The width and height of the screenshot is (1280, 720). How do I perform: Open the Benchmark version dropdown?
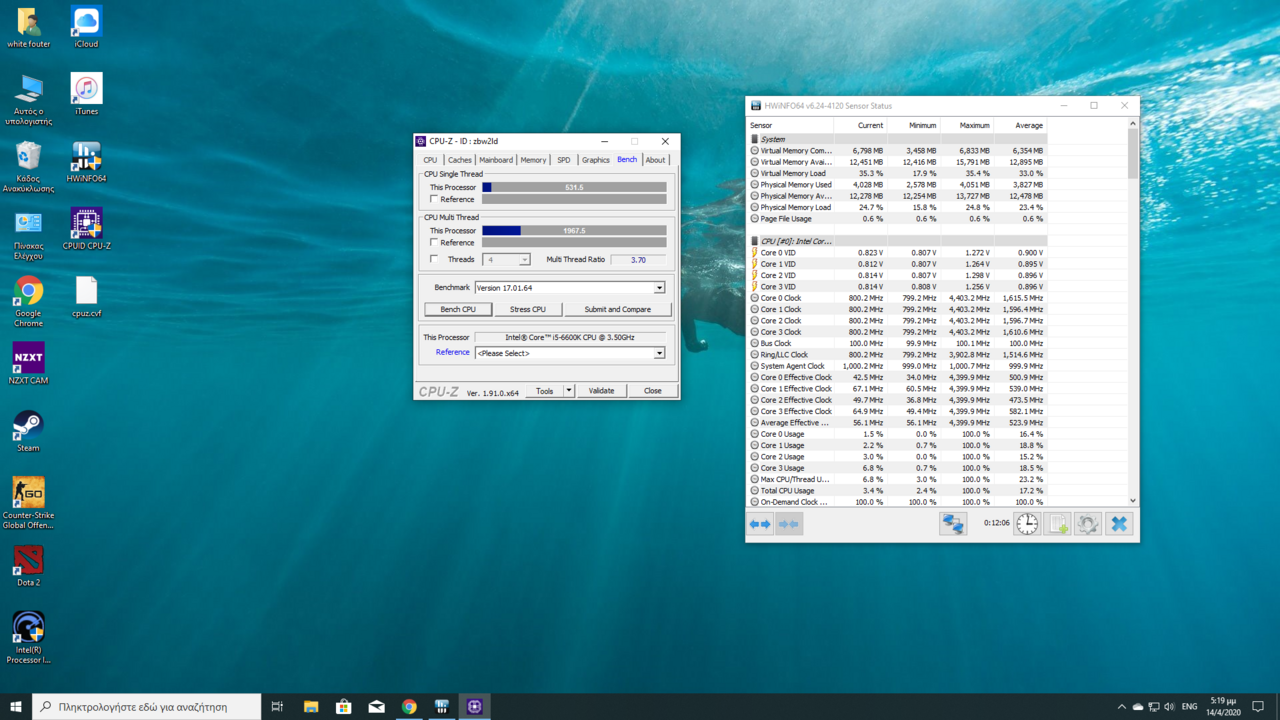(x=659, y=288)
